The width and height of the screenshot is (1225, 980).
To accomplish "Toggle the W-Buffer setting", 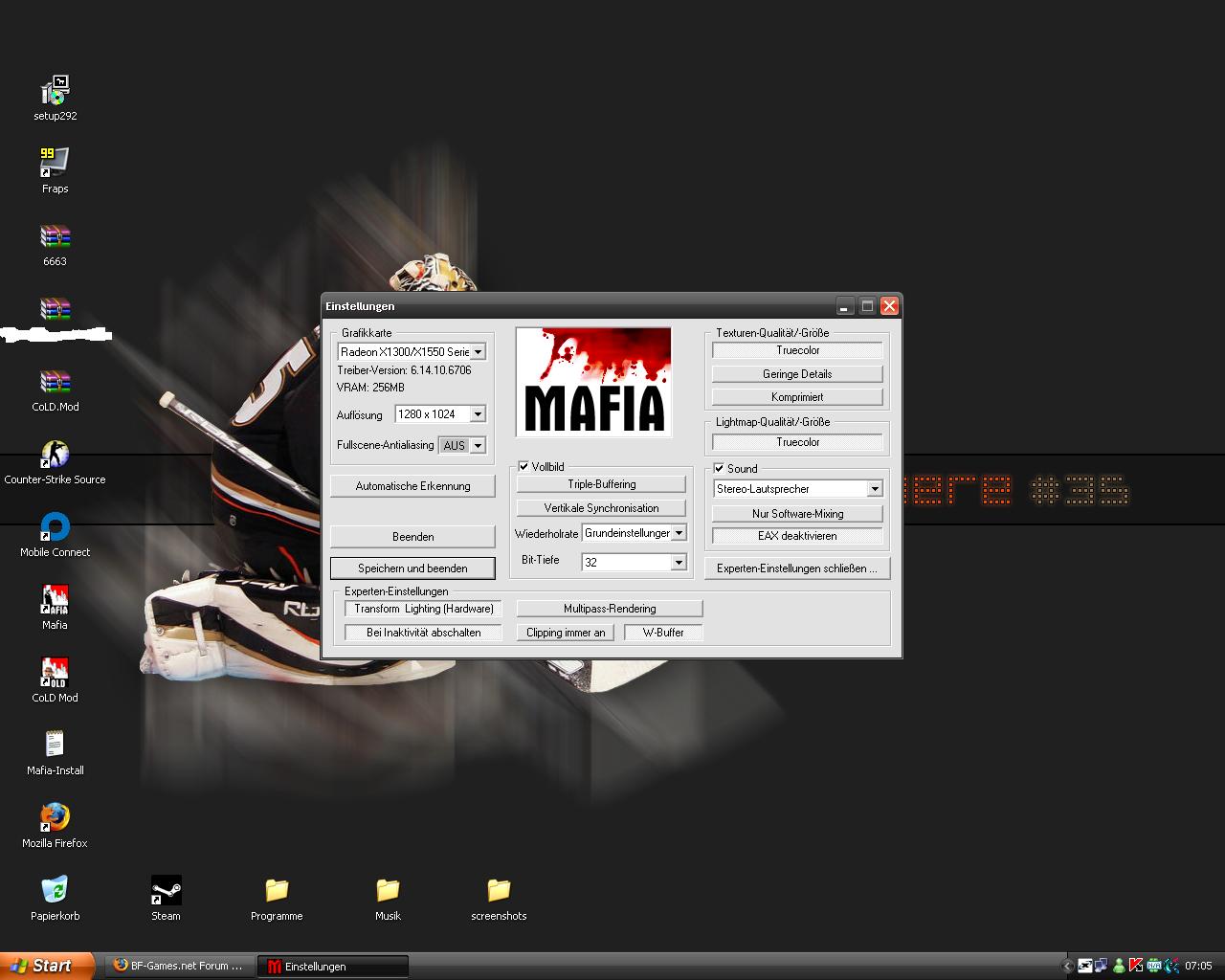I will coord(663,633).
